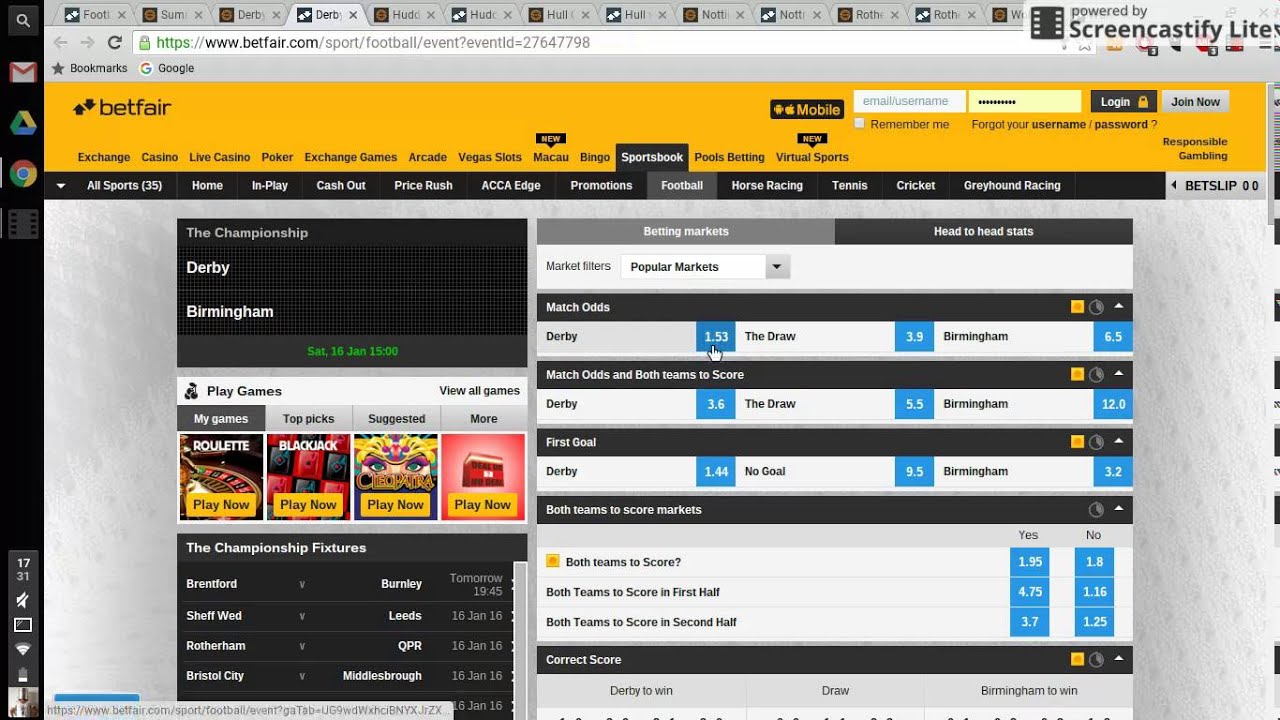Open the In-Play menu item
The image size is (1280, 720).
pos(269,185)
